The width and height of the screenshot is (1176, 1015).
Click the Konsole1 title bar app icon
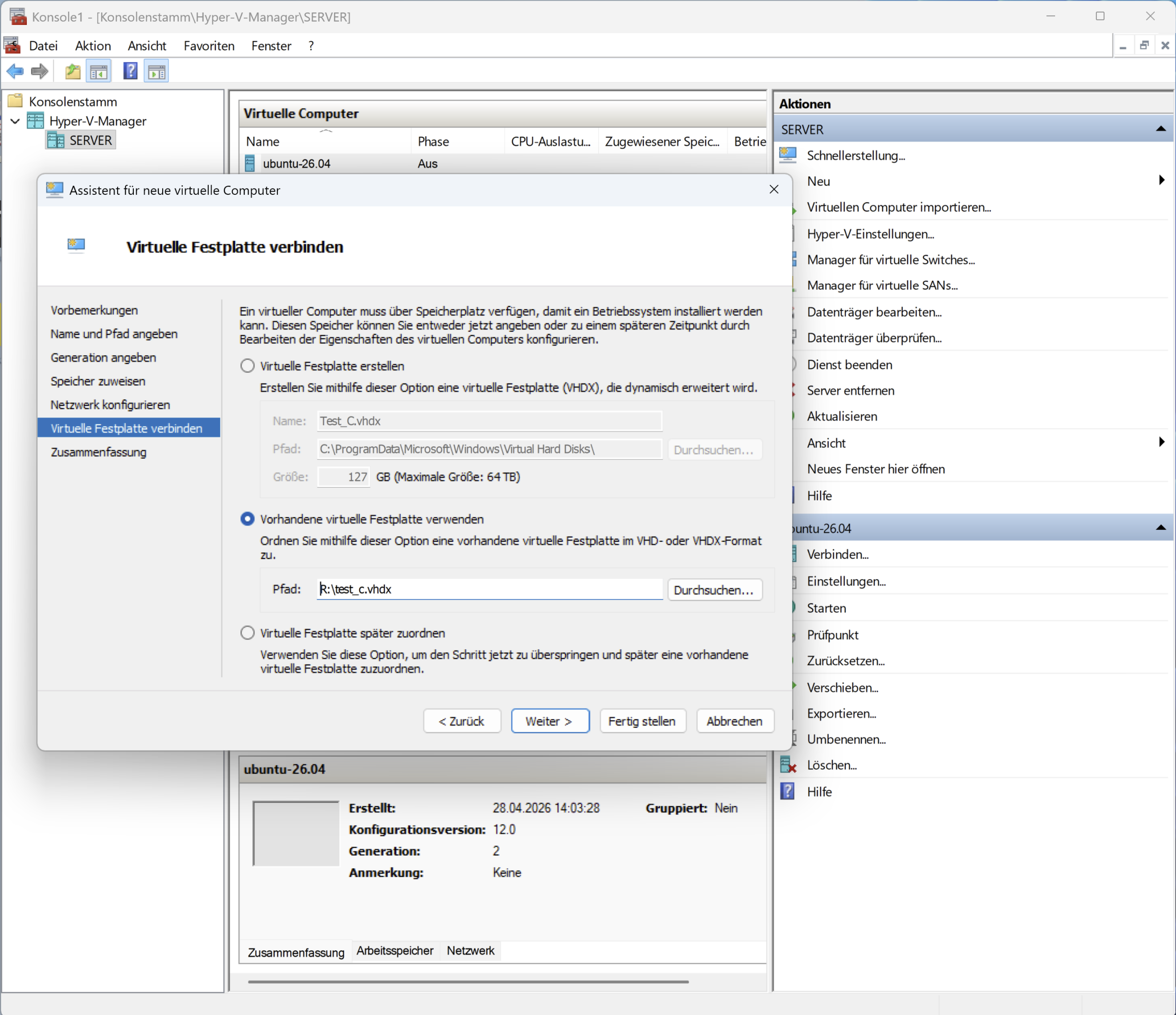coord(18,16)
